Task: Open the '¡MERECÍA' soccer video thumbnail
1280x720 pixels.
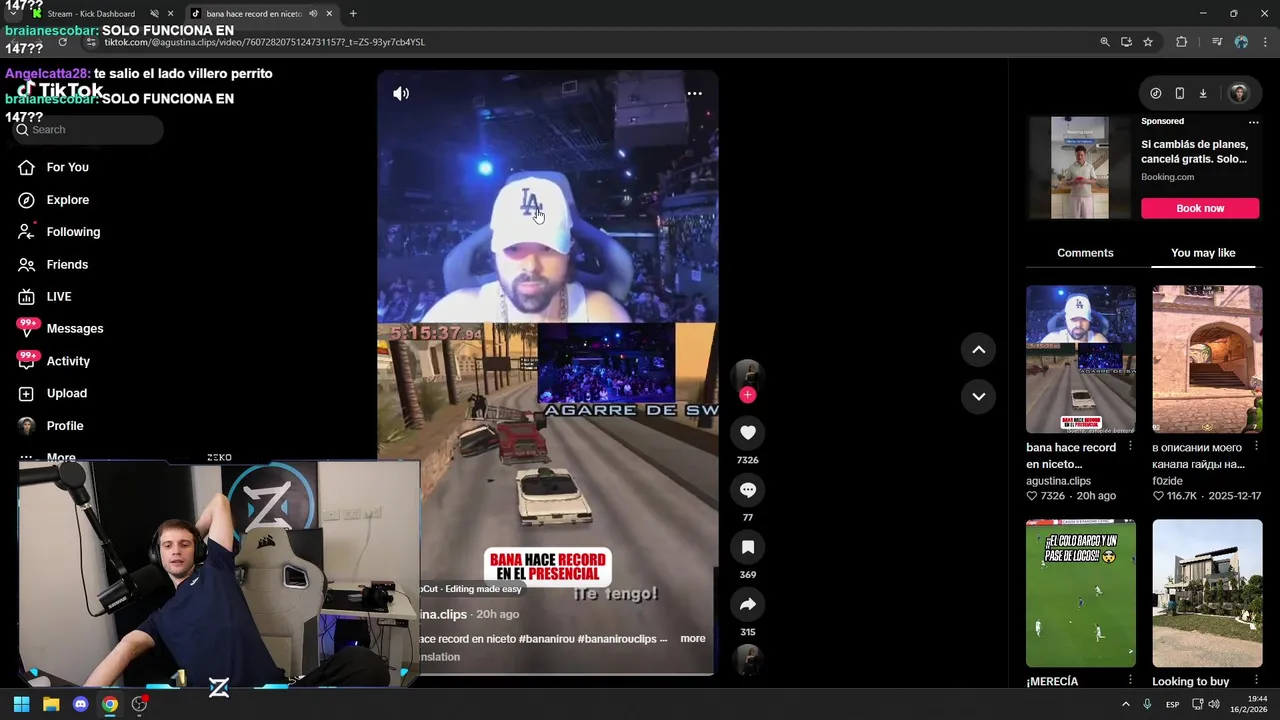Action: [x=1081, y=593]
